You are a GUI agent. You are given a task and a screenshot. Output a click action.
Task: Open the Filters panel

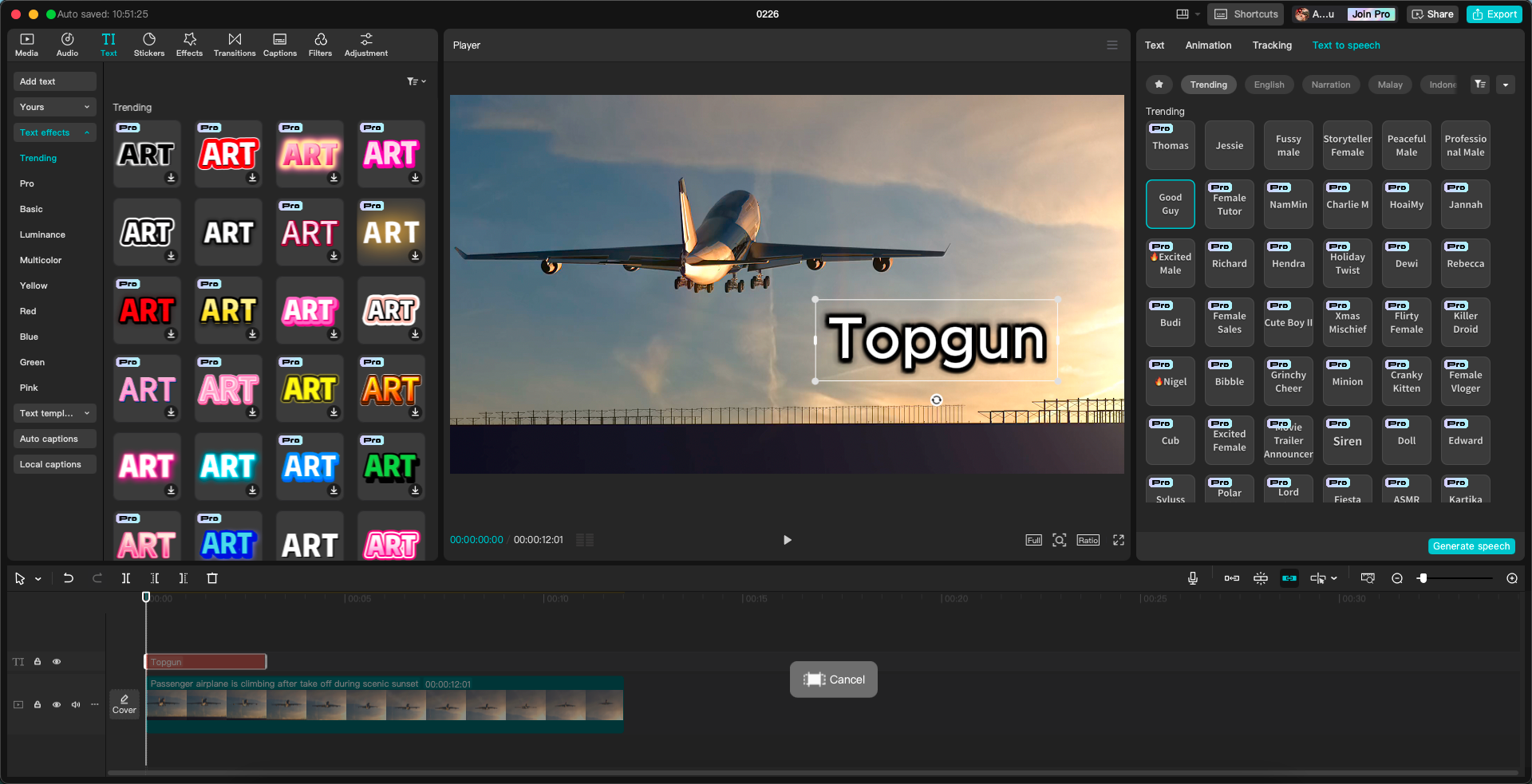tap(320, 44)
